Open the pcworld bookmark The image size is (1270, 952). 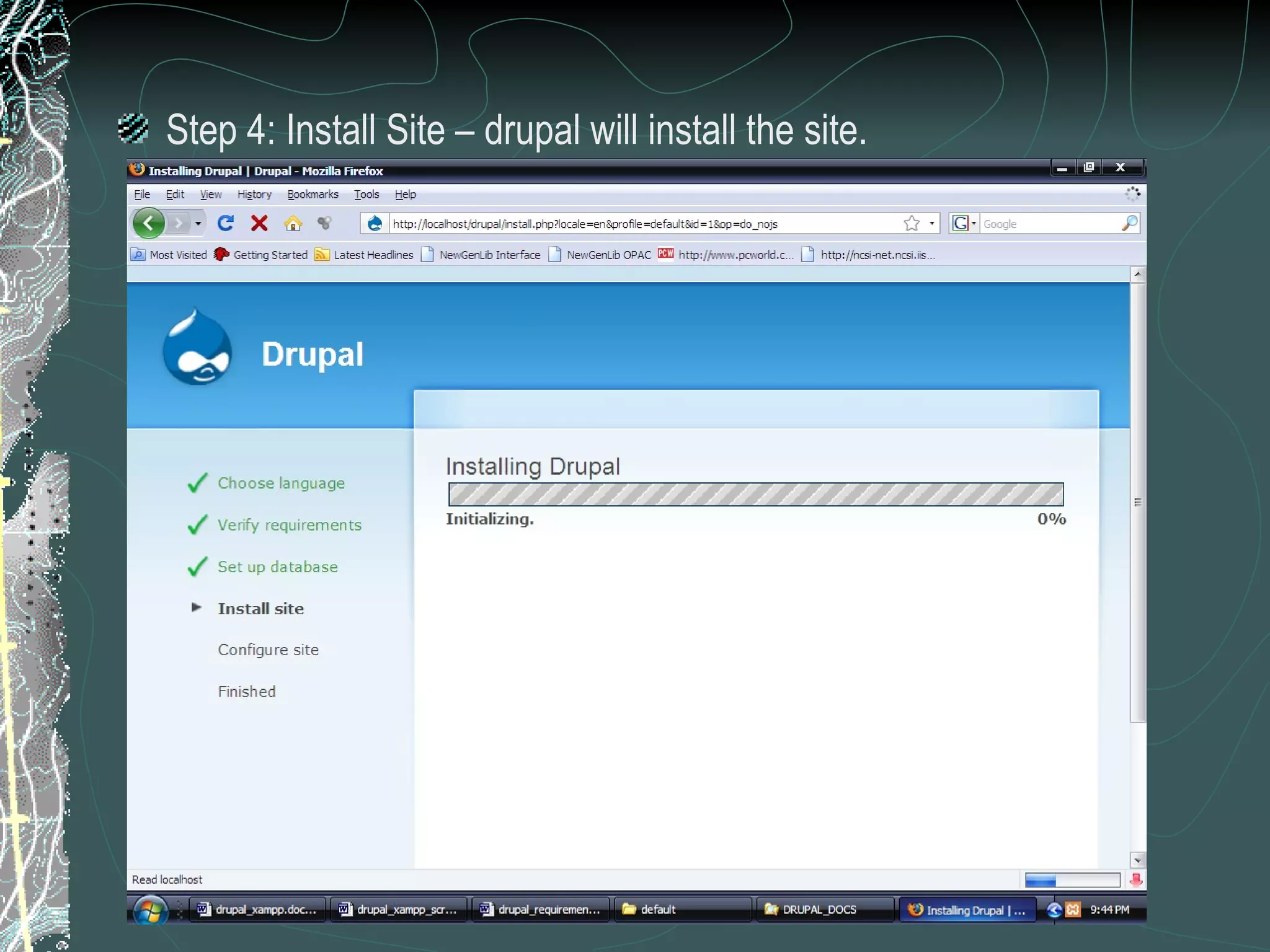click(x=726, y=255)
